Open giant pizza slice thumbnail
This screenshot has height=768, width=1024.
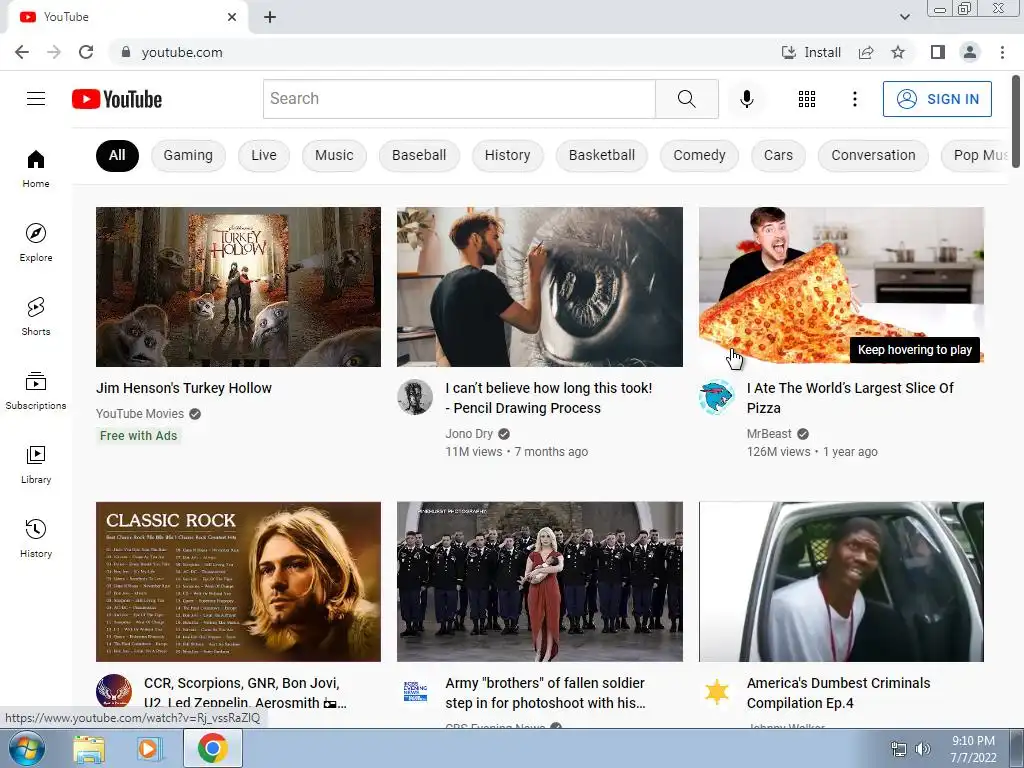tap(841, 287)
